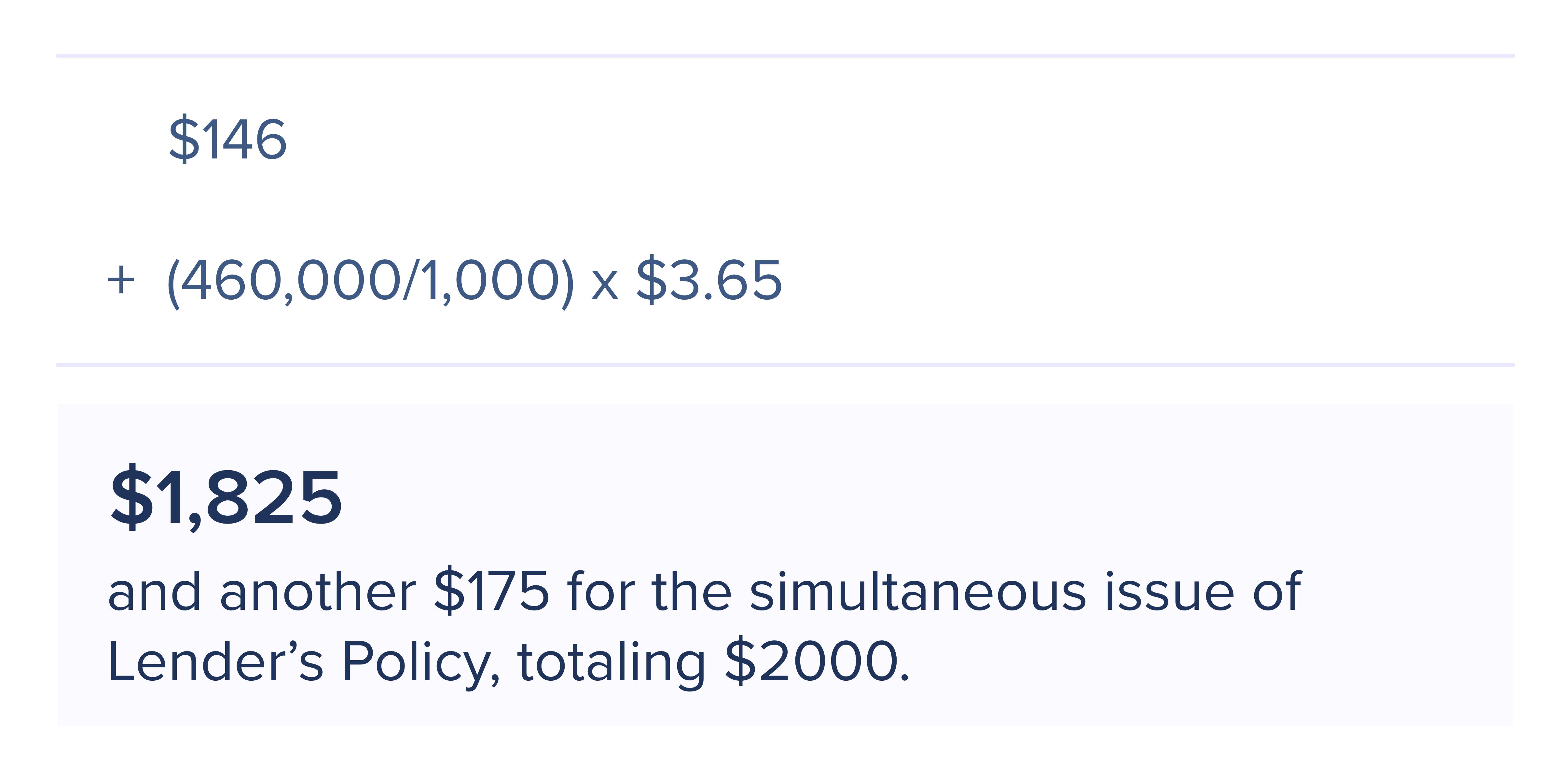1568x778 pixels.
Task: Click the word "totaling"
Action: 611,662
